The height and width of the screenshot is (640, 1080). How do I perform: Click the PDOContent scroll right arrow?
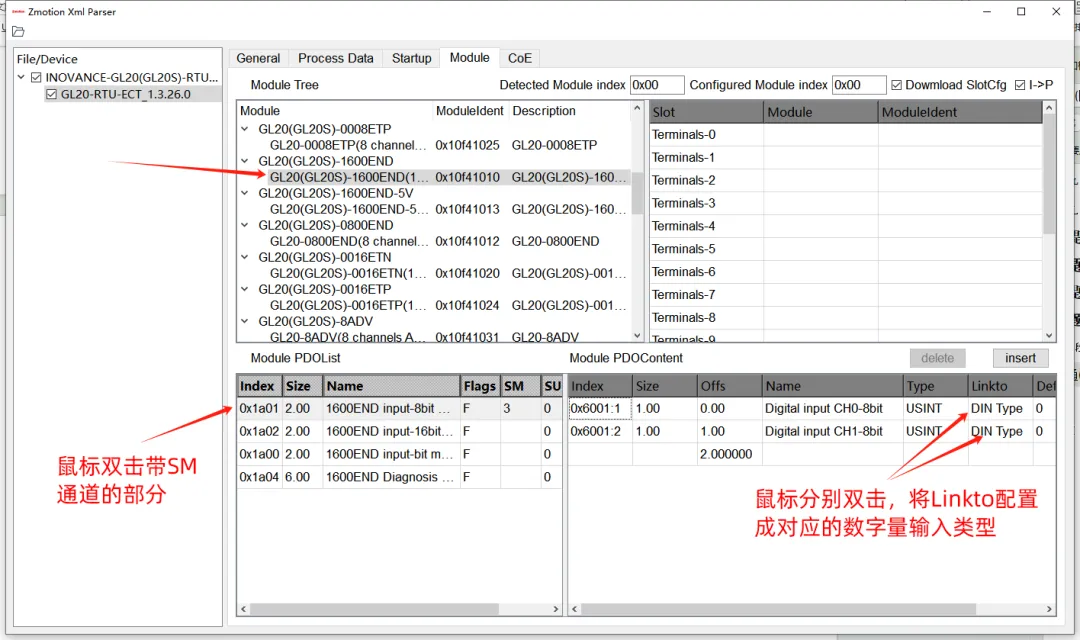tap(1049, 609)
